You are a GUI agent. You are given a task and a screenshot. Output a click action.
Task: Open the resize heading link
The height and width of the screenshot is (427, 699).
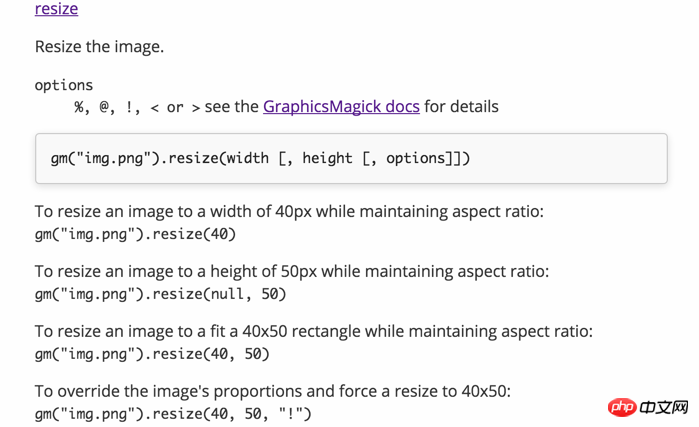(x=56, y=9)
